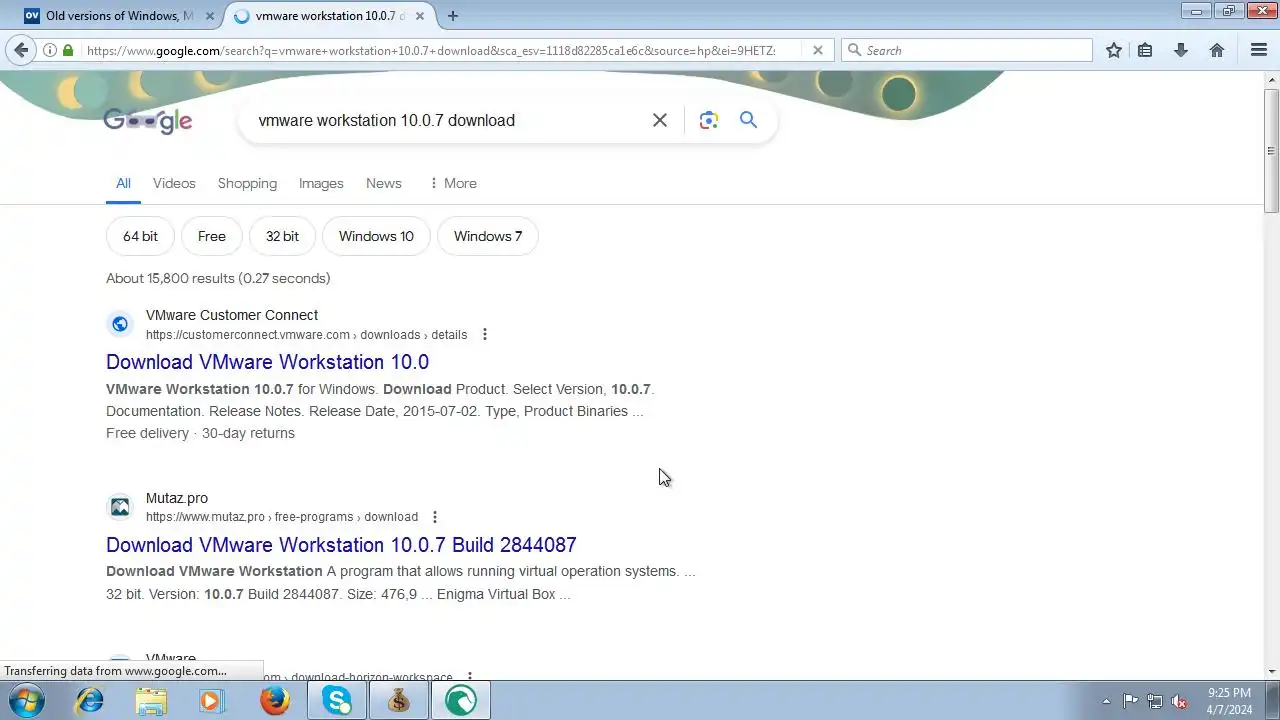Switch to Images results tab

(x=321, y=183)
